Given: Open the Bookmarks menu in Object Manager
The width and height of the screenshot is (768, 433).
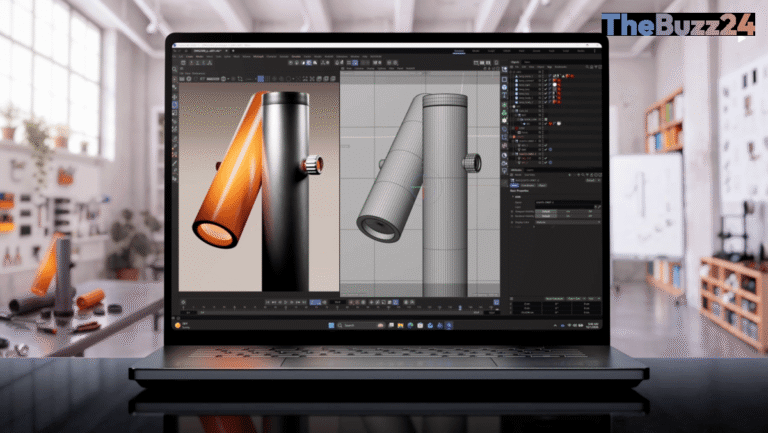Looking at the screenshot, I should coord(561,67).
